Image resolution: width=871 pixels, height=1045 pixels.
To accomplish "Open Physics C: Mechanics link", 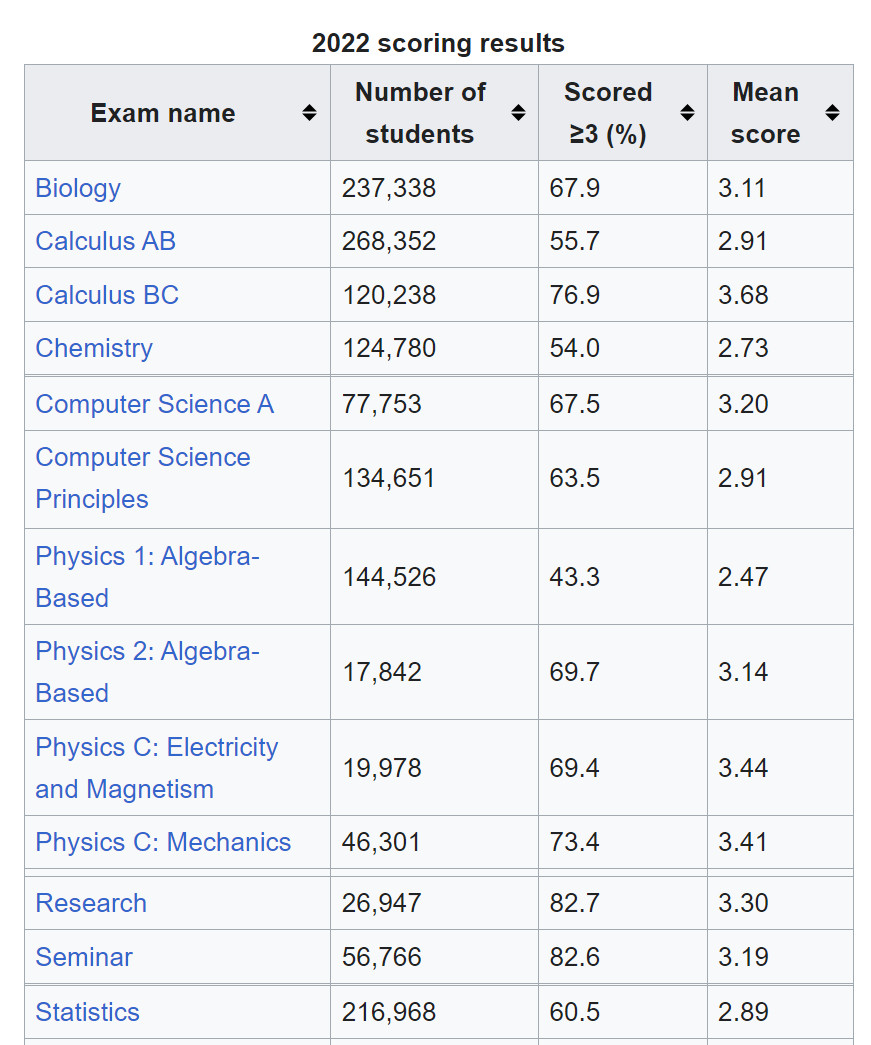I will [x=163, y=842].
